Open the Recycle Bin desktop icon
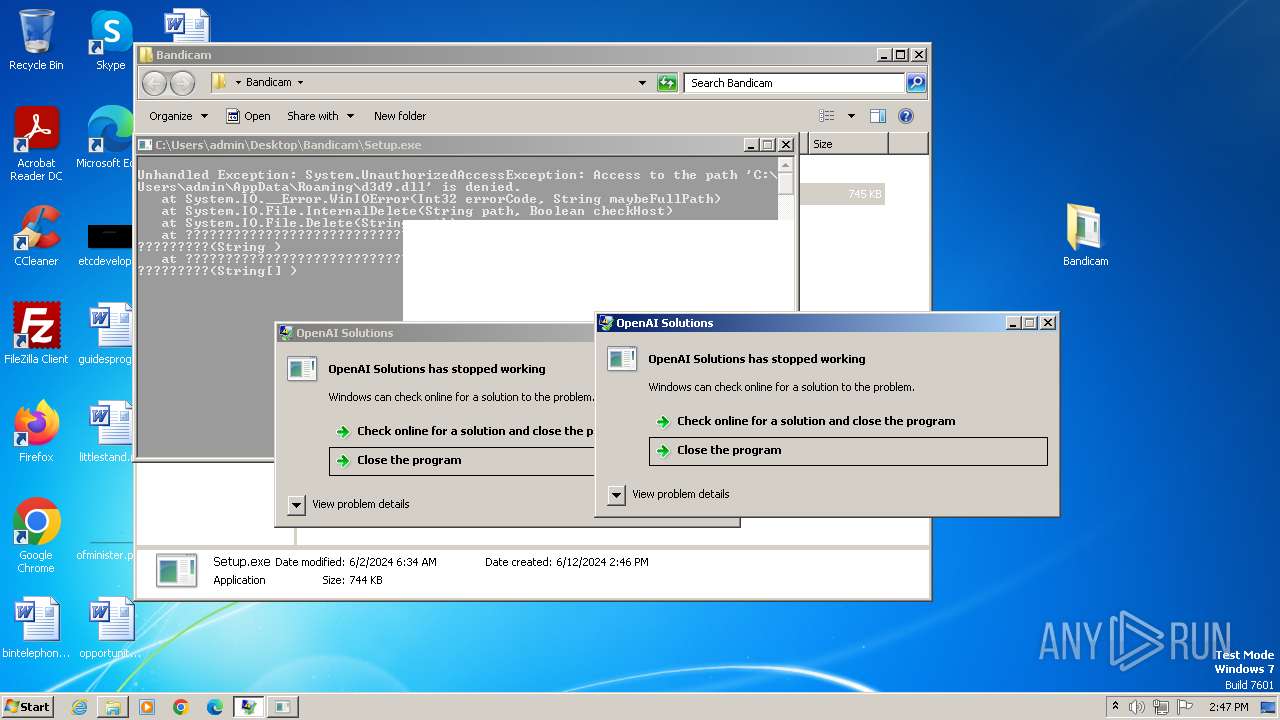The image size is (1280, 720). pyautogui.click(x=36, y=40)
